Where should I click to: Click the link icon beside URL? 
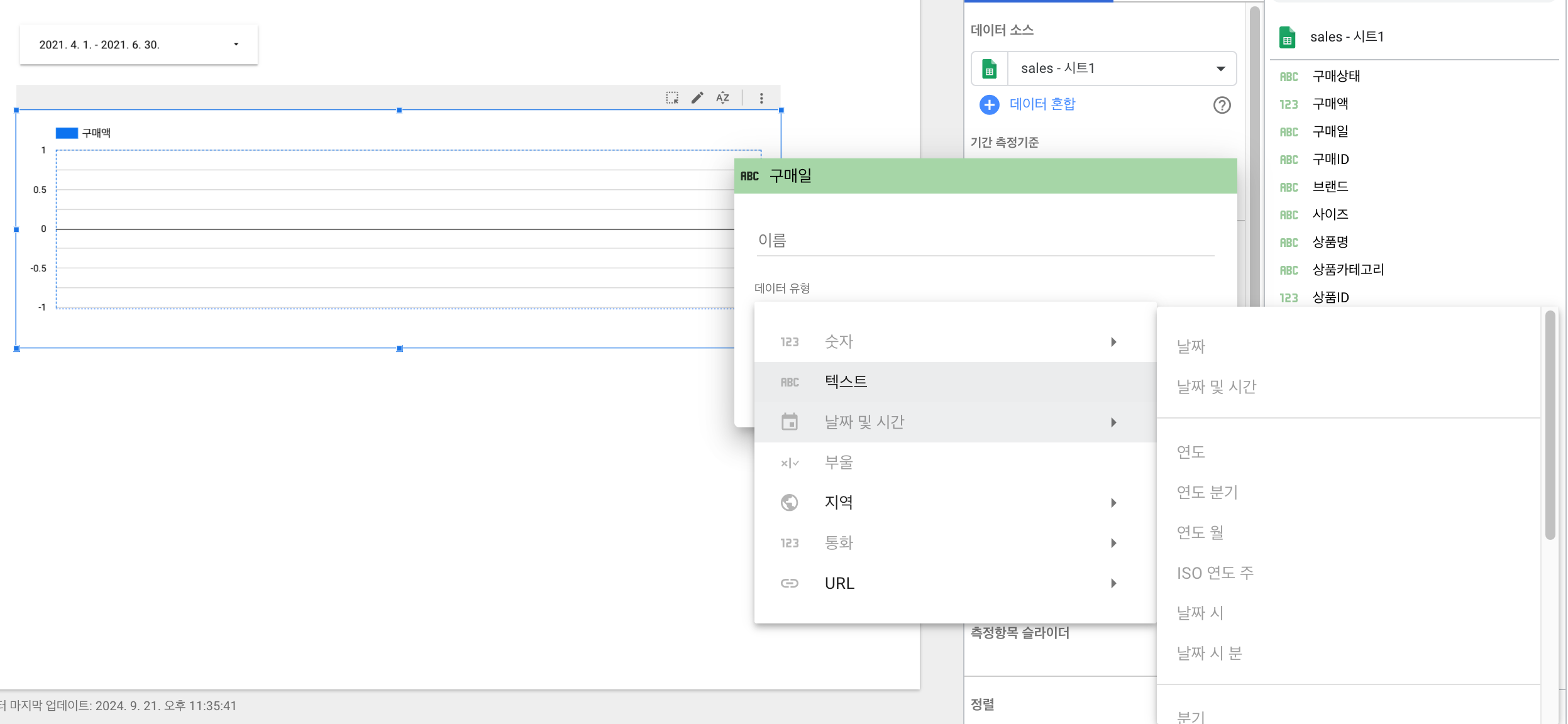(x=790, y=583)
